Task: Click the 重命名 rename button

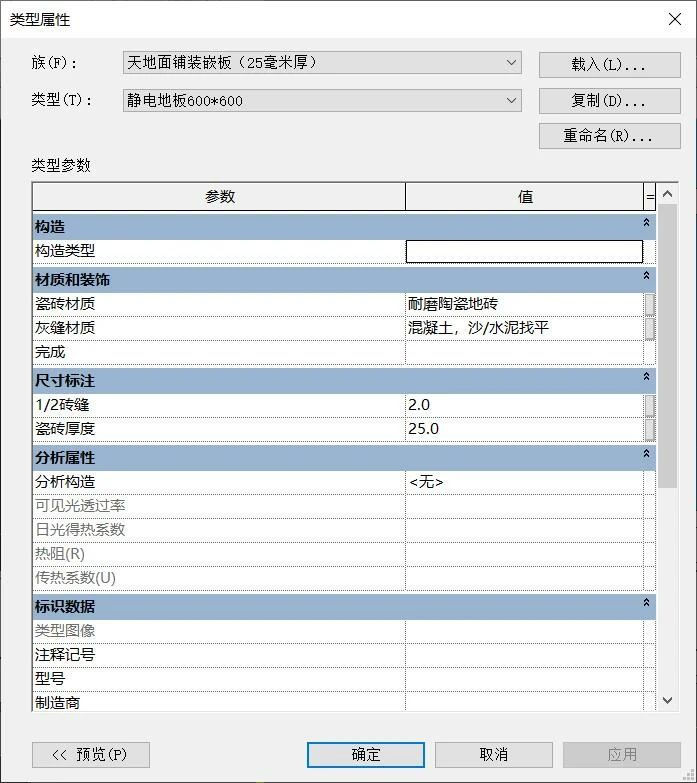Action: tap(608, 136)
